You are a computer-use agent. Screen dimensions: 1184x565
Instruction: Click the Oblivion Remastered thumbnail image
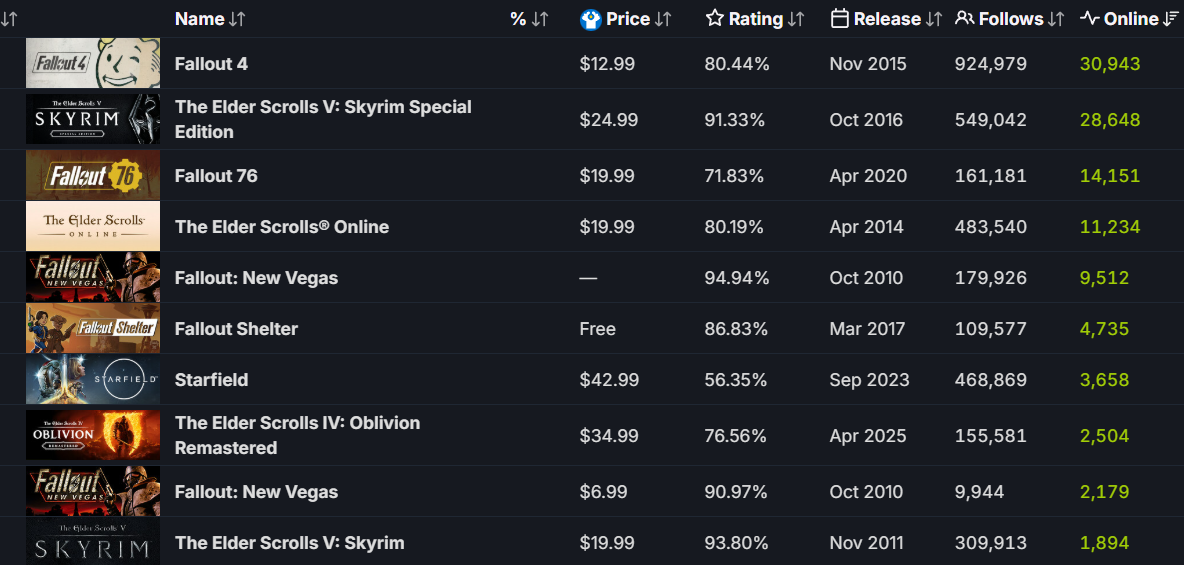93,436
